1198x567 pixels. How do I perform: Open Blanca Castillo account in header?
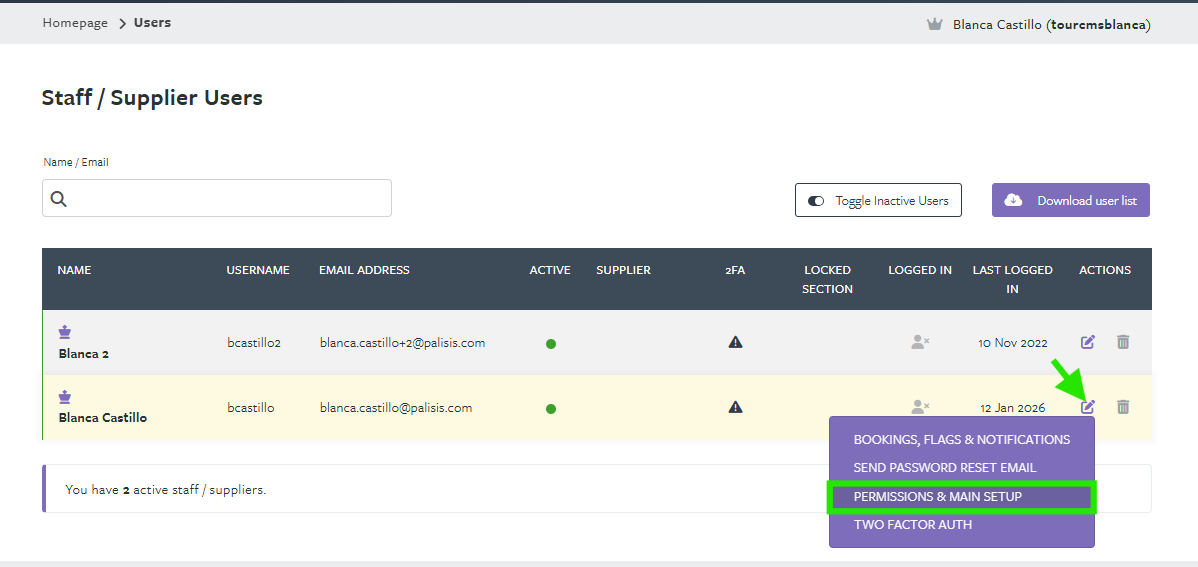point(1051,24)
